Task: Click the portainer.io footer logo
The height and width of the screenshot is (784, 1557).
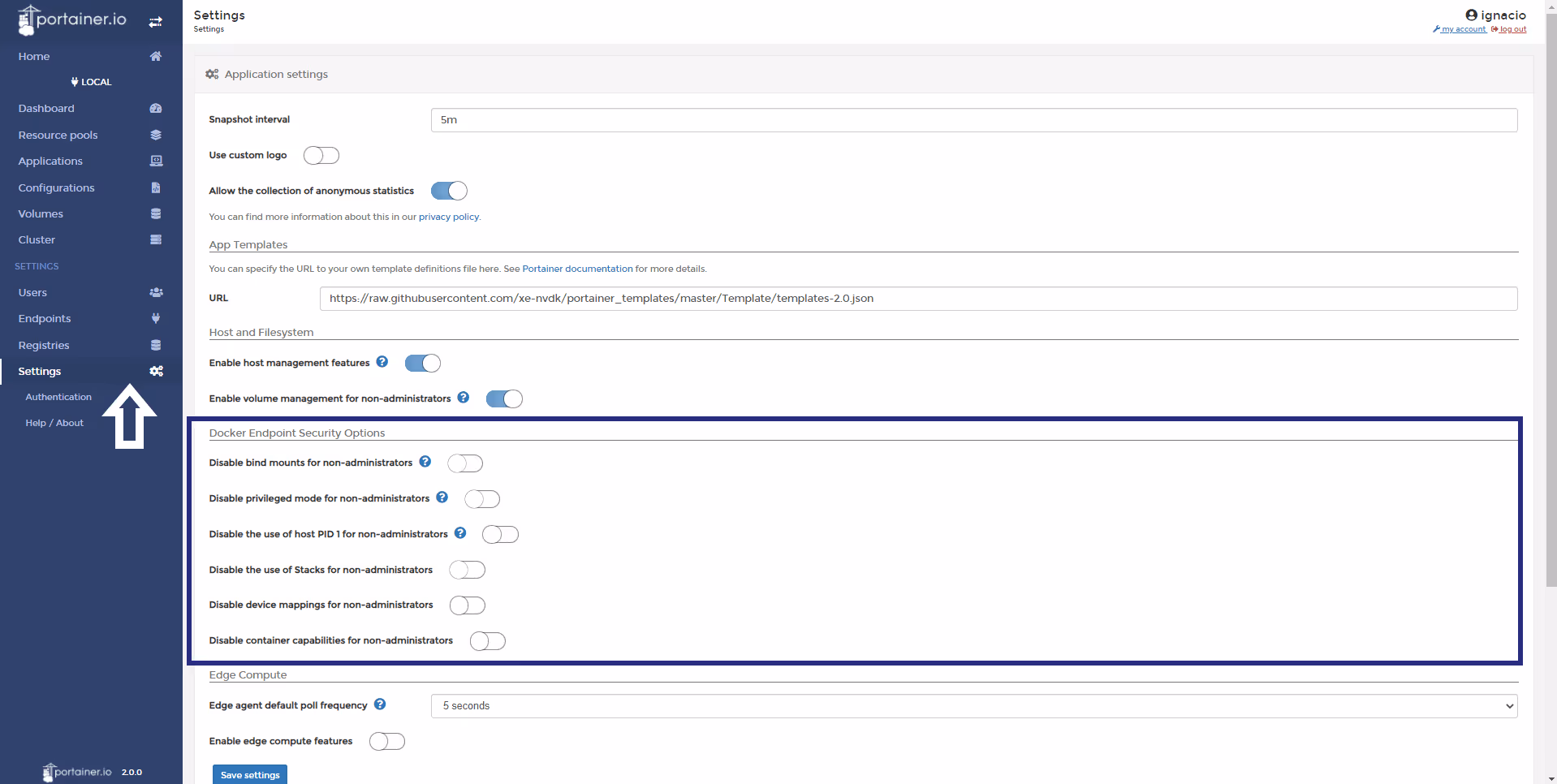Action: (x=77, y=772)
